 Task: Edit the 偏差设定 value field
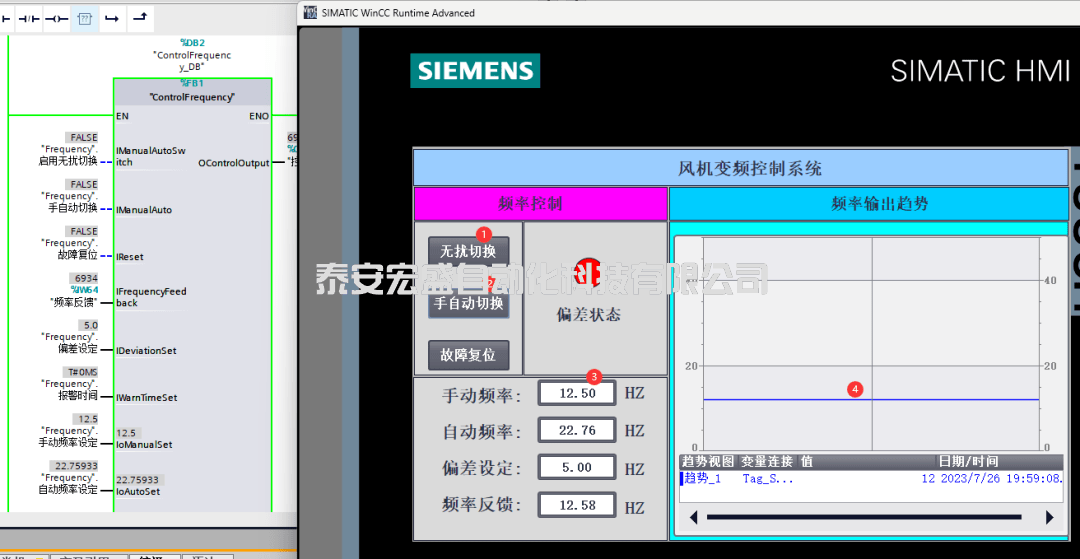[577, 468]
